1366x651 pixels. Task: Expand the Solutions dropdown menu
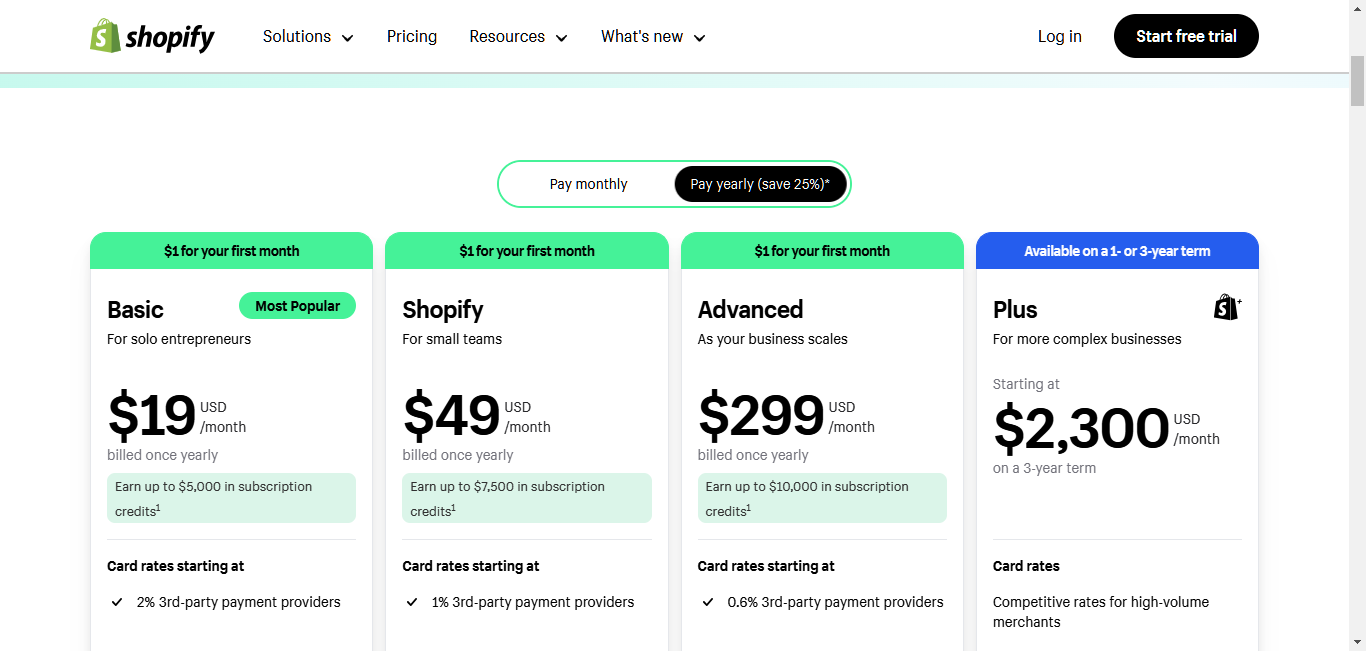tap(308, 37)
